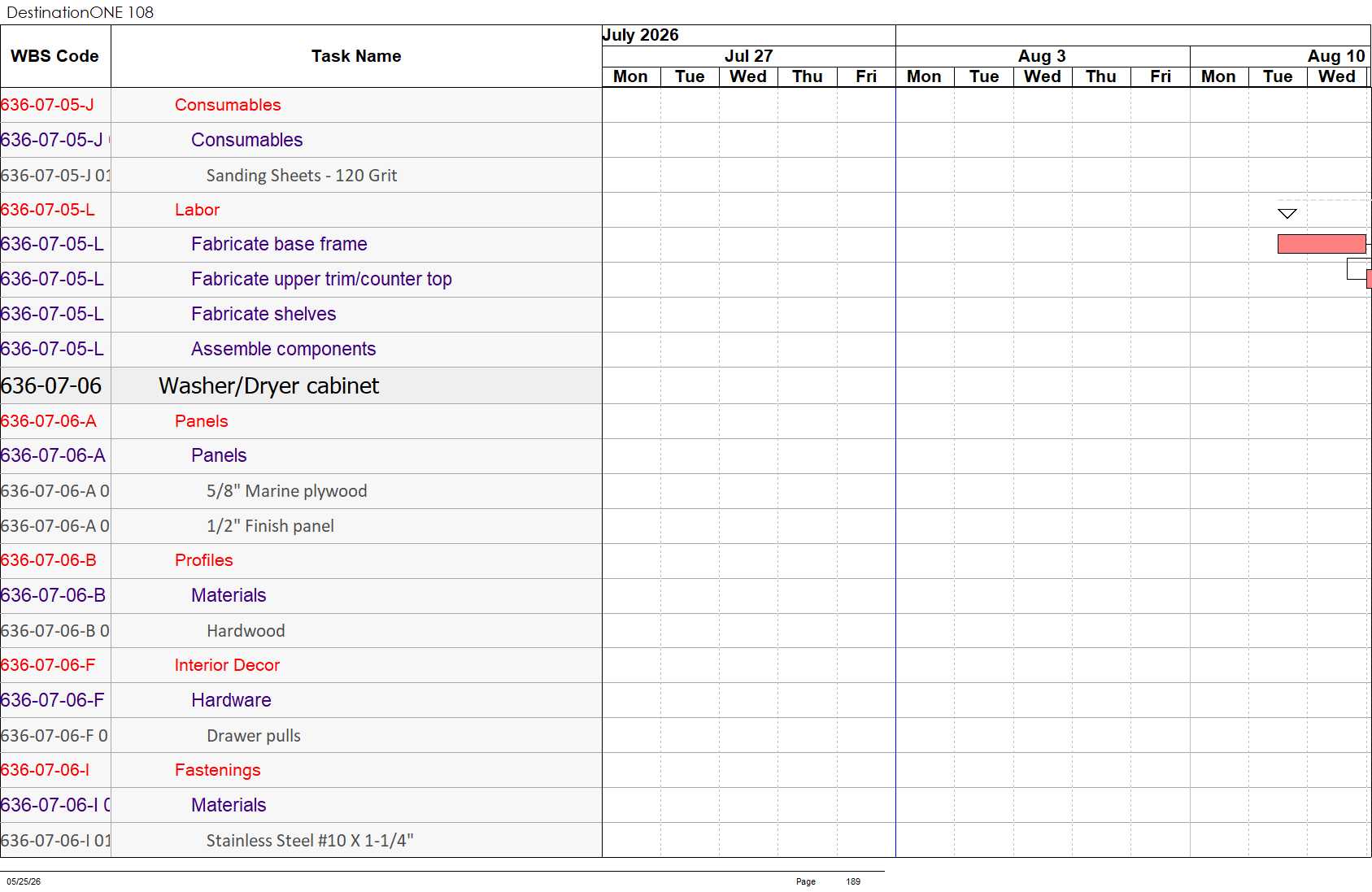Select Sanding Sheets - 120 Grit row
Screen dimensions: 1372x892
302,176
